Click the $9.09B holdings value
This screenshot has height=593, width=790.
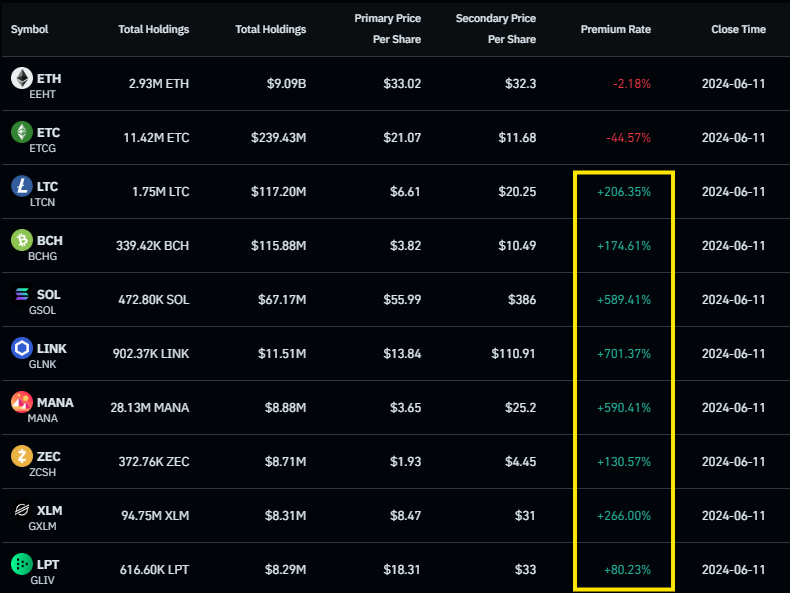(286, 84)
